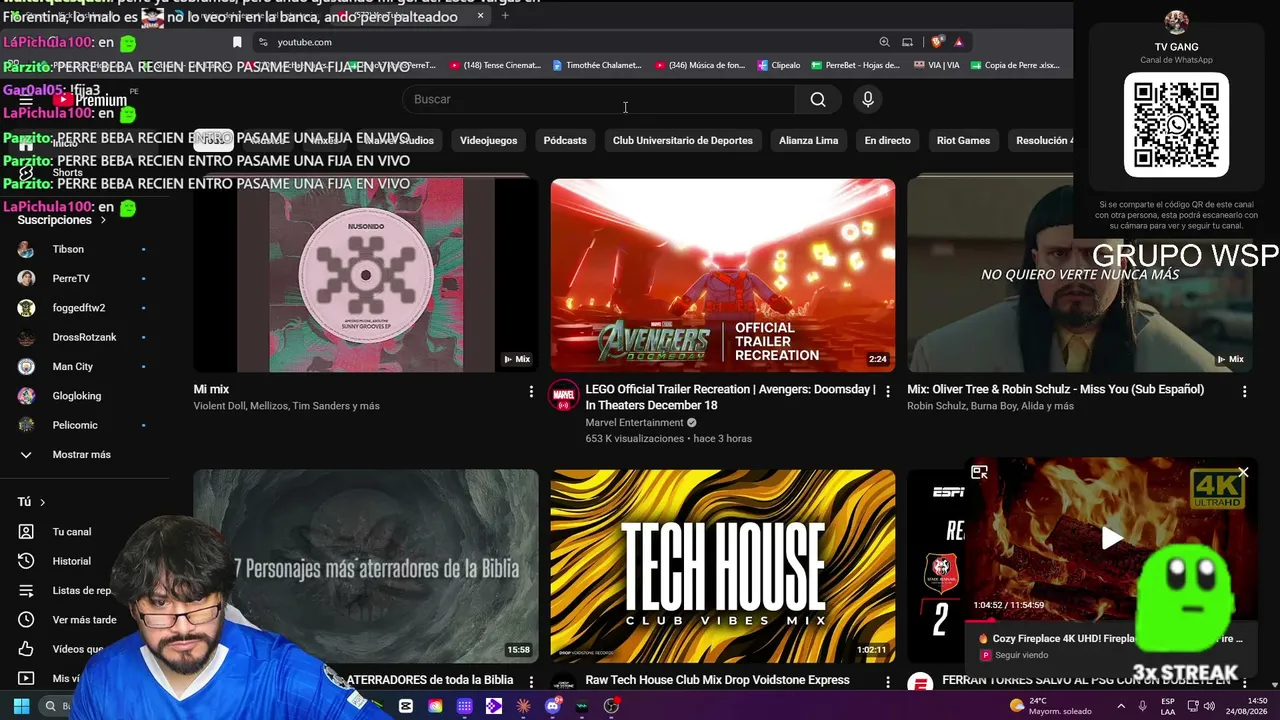Open the Clipealo bookmark
Viewport: 1280px width, 720px height.
tap(778, 66)
